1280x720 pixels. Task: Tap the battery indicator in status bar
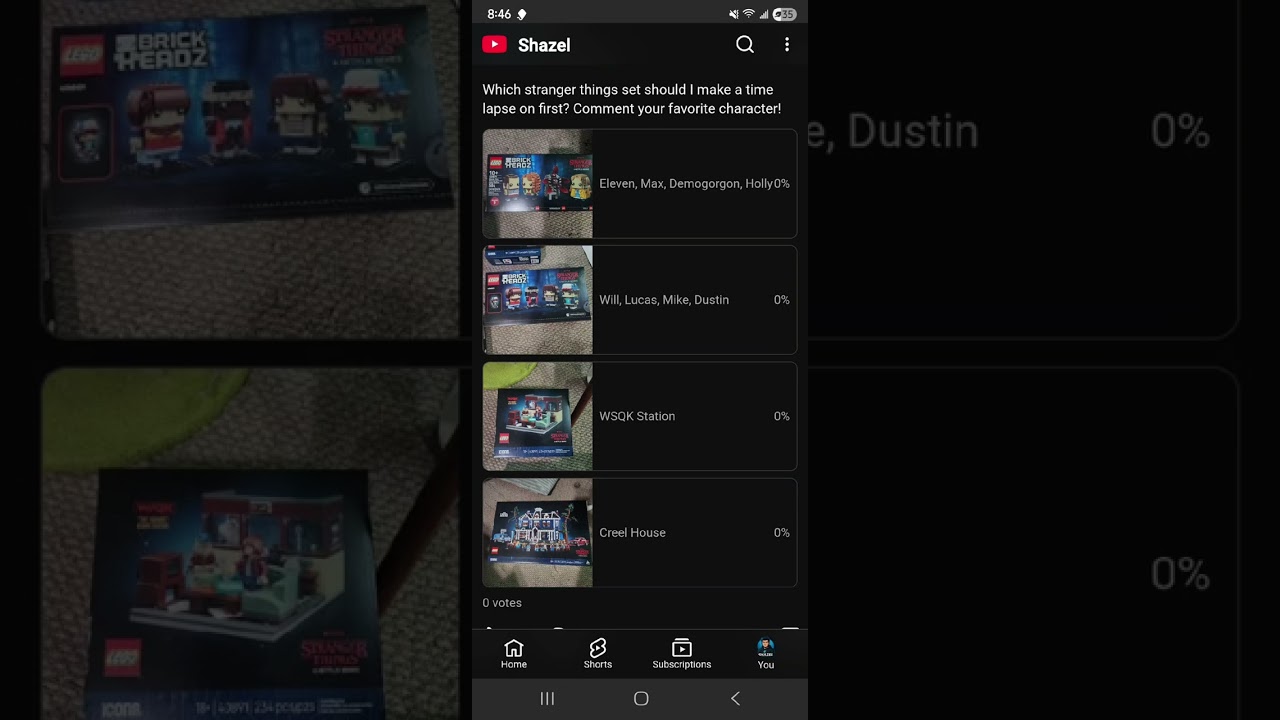pos(786,14)
